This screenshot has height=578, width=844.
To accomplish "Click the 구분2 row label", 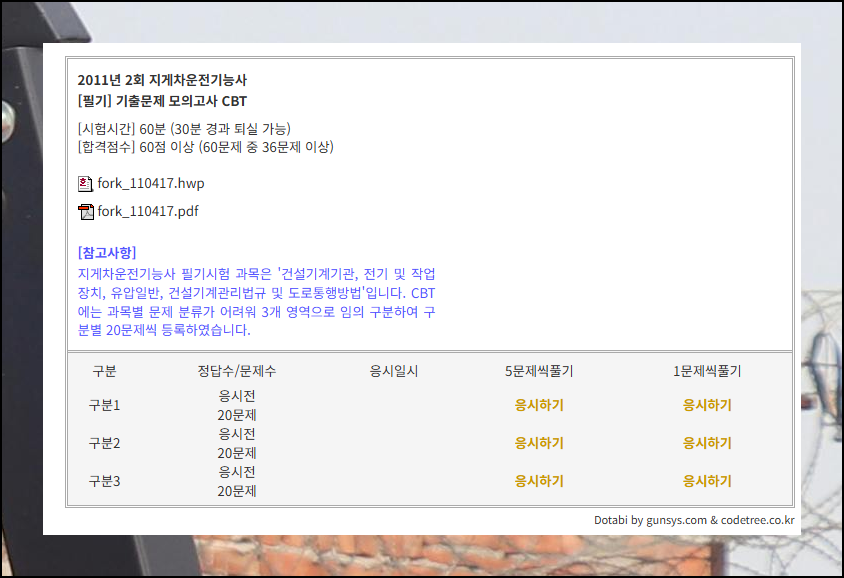I will pyautogui.click(x=104, y=443).
